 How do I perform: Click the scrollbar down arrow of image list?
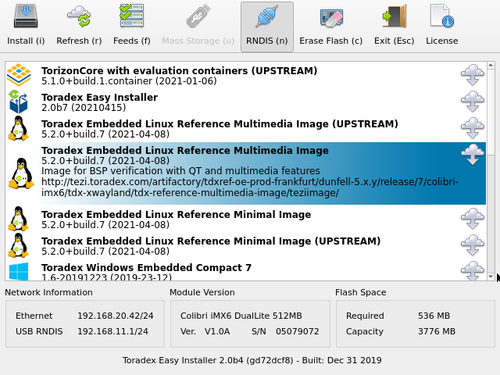click(x=491, y=276)
